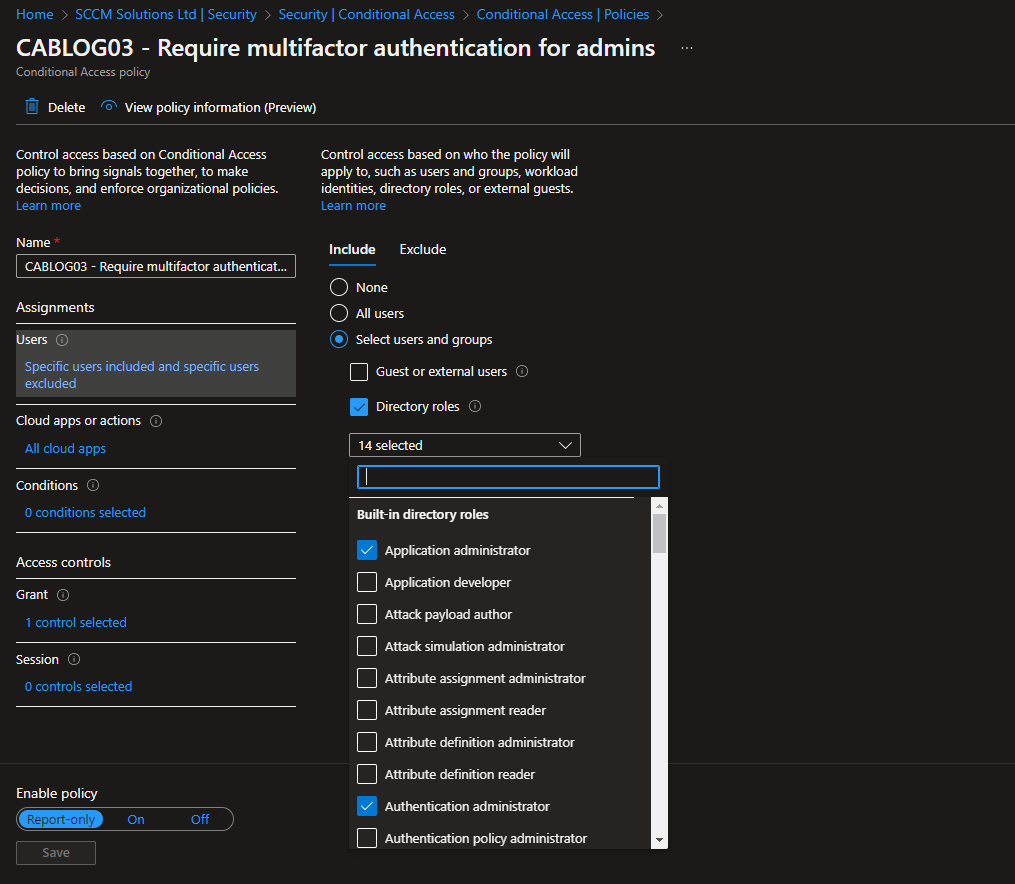
Task: Click info icon beside Directory roles
Action: [x=475, y=407]
